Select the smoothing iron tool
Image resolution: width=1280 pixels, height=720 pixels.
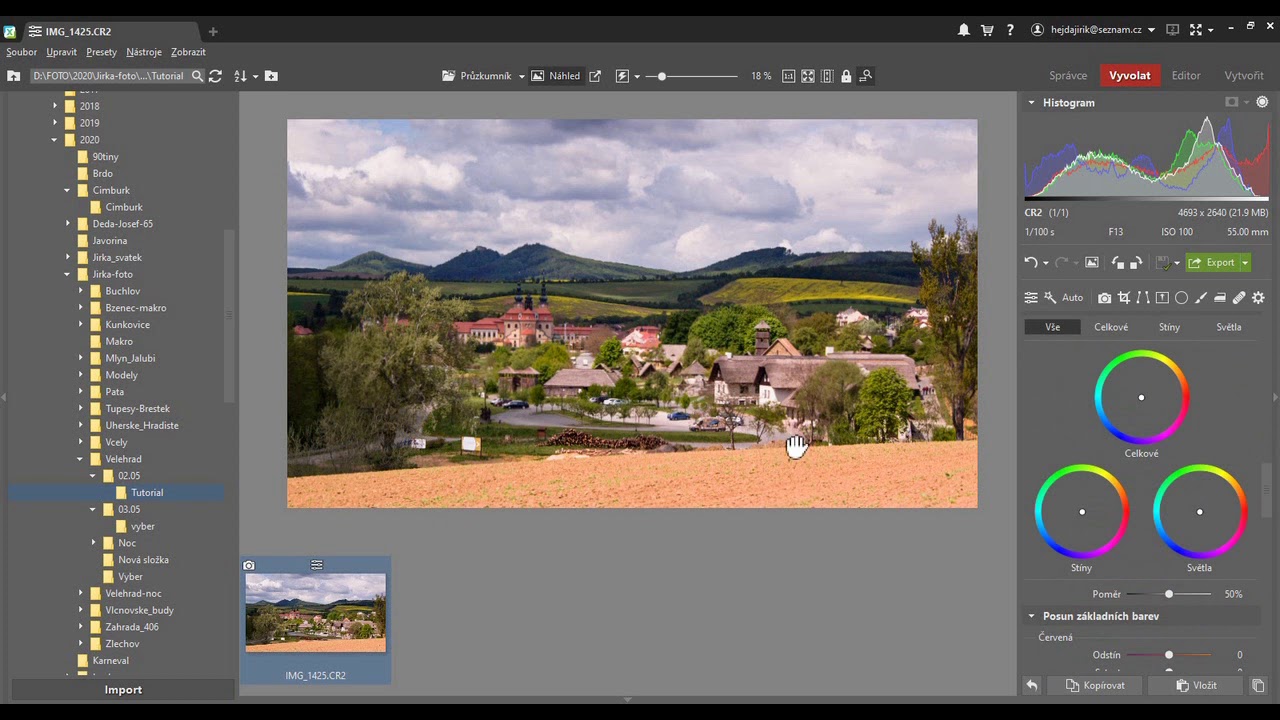(1220, 298)
